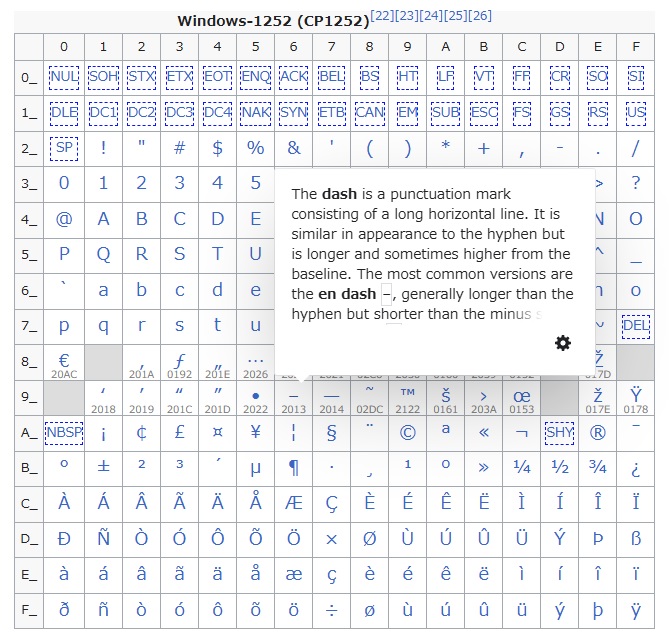The width and height of the screenshot is (669, 633).
Task: Open the em dash 2014 cell
Action: 332,398
